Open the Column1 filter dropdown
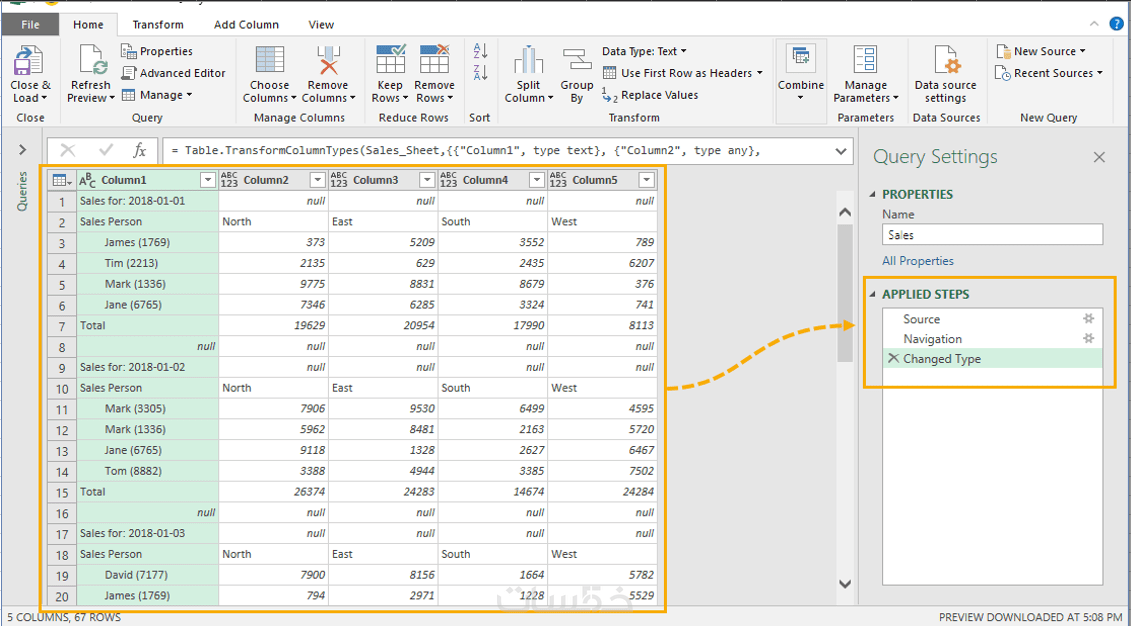Viewport: 1131px width, 626px height. click(x=207, y=180)
